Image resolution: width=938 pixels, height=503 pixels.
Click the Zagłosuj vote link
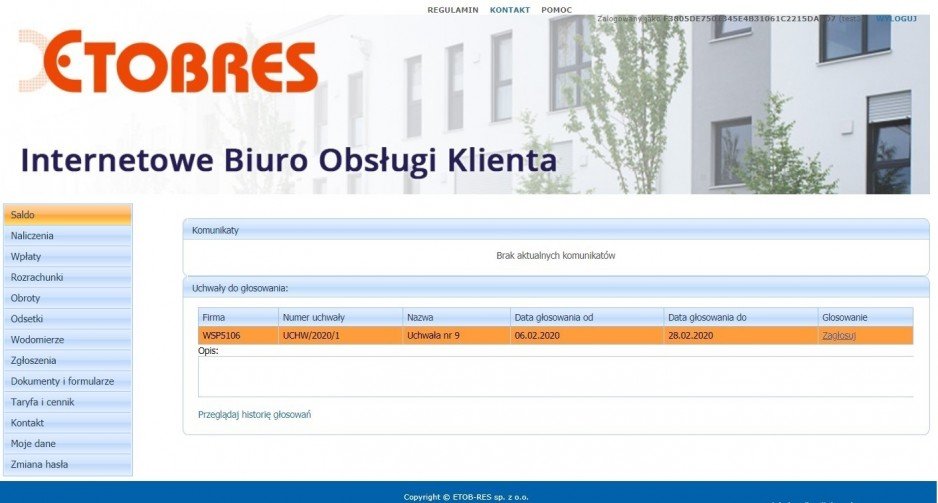pos(839,336)
